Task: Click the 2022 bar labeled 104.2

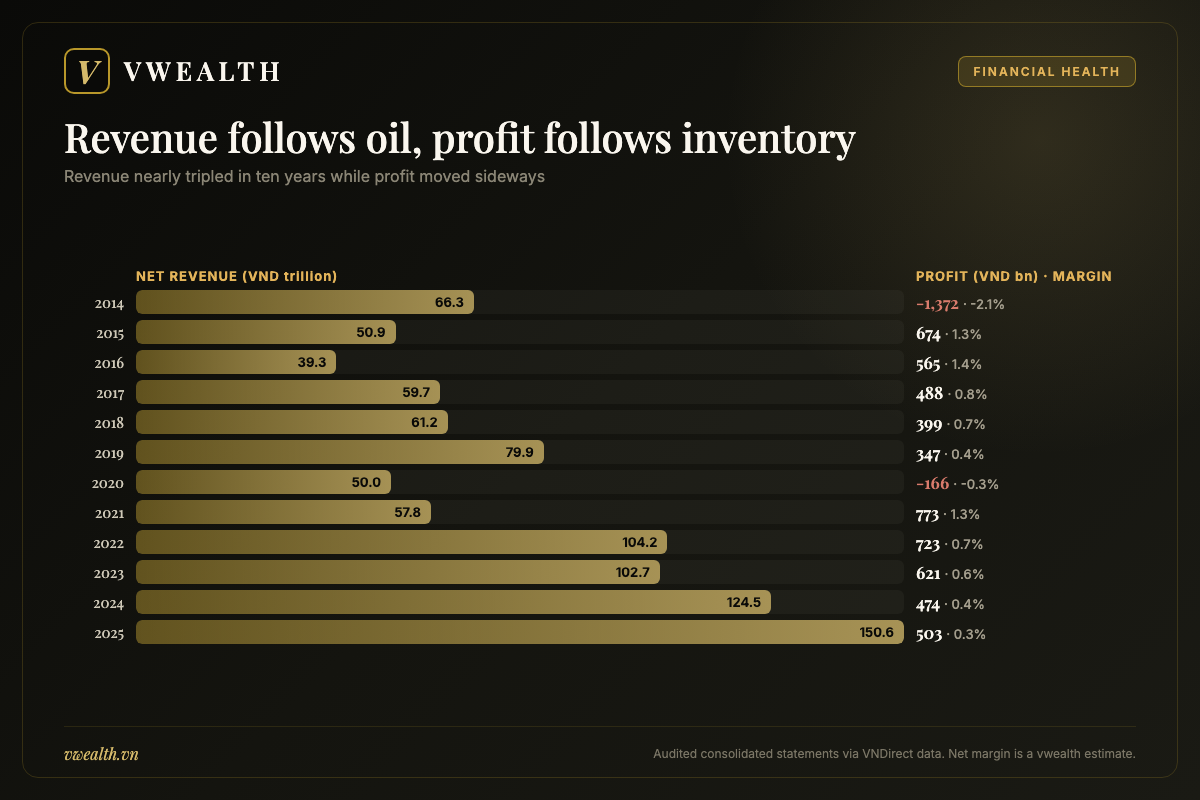Action: (401, 542)
